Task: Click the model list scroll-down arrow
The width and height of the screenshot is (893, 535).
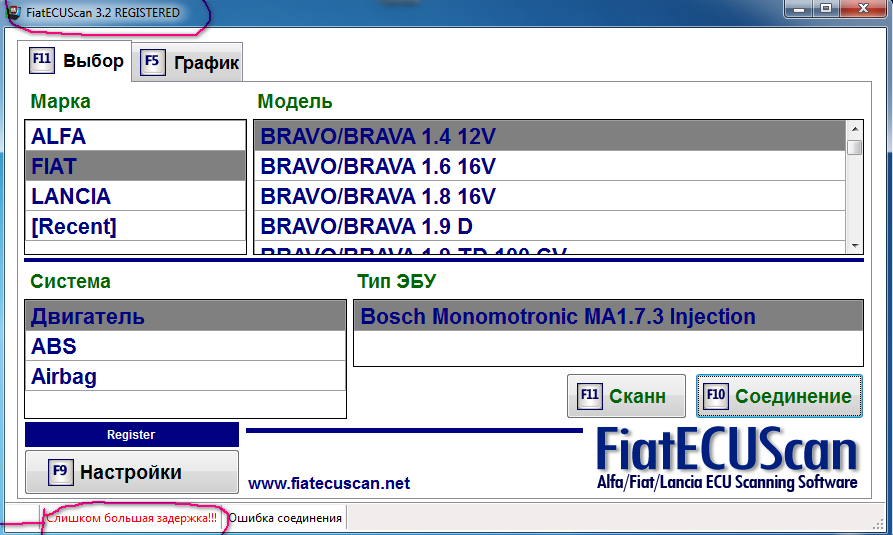Action: click(855, 246)
